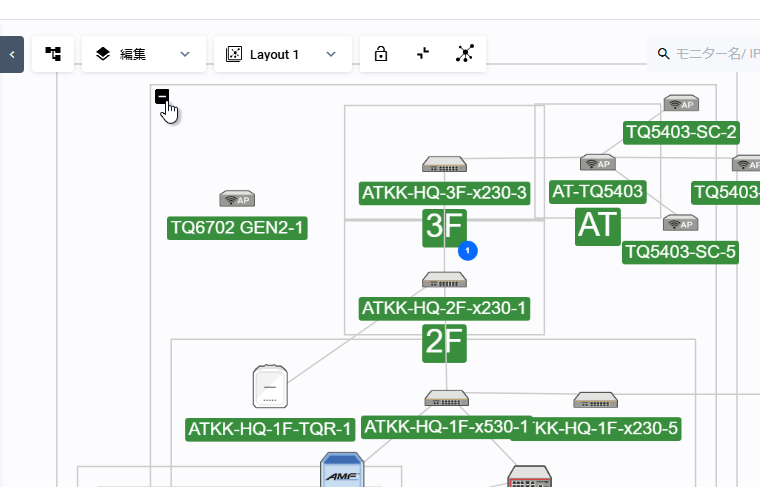Toggle the map lock icon
This screenshot has height=487, width=760.
point(381,54)
